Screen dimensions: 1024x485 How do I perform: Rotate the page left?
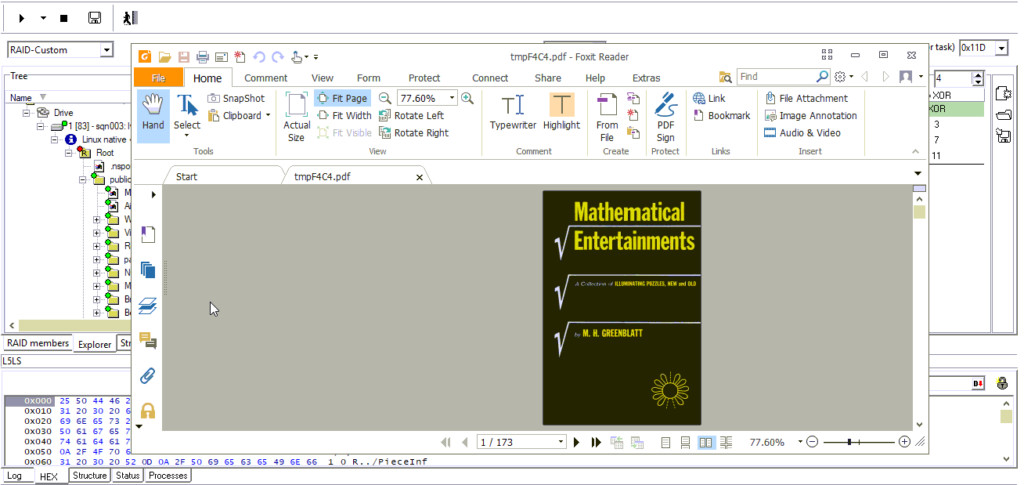coord(411,116)
